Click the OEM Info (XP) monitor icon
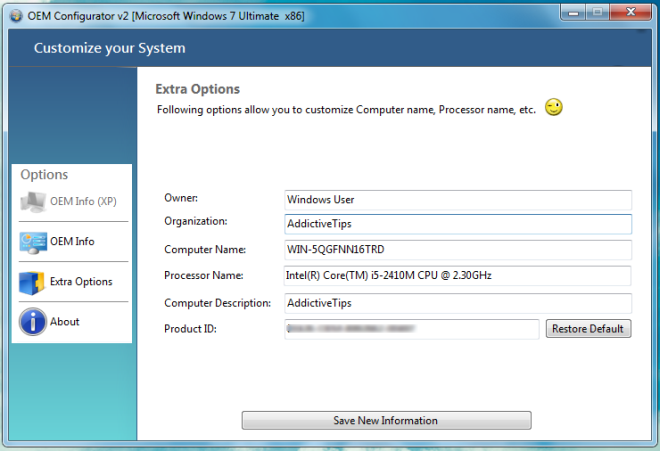Viewport: 660px width, 451px height. pos(33,202)
